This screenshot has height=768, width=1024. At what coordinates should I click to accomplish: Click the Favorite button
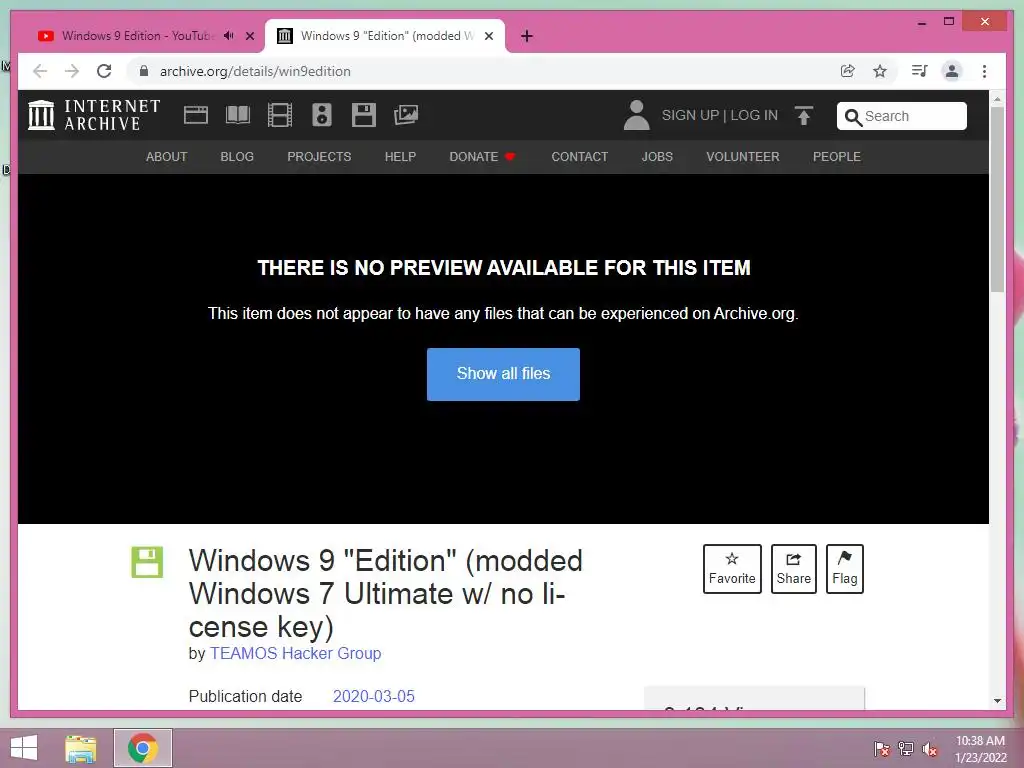732,569
